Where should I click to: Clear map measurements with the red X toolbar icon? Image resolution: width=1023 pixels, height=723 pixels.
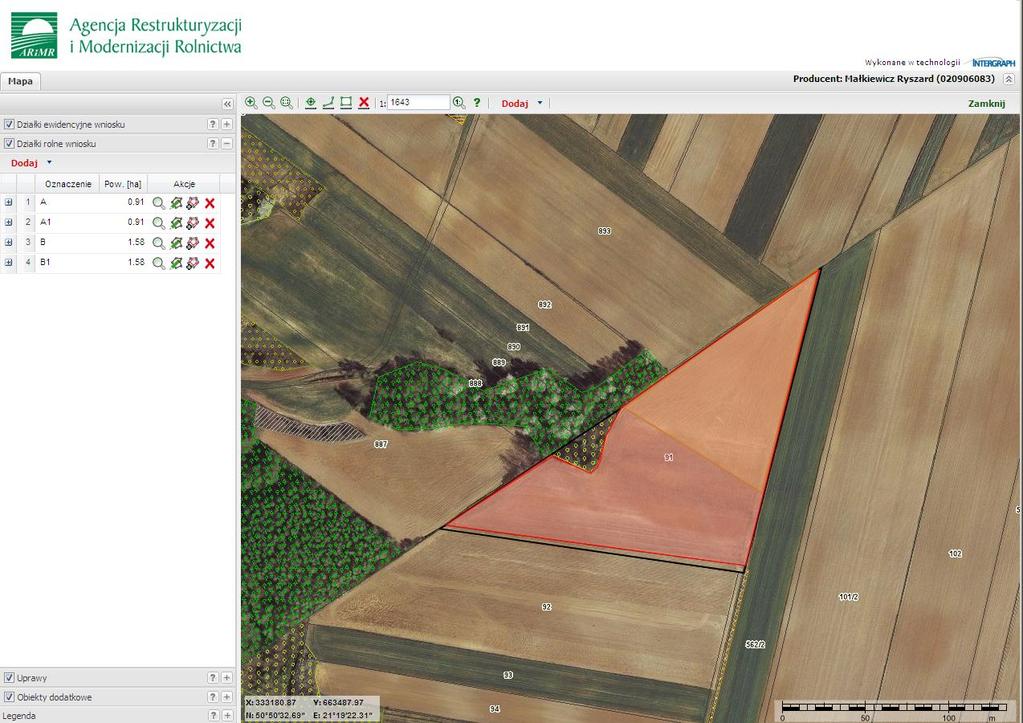coord(364,102)
